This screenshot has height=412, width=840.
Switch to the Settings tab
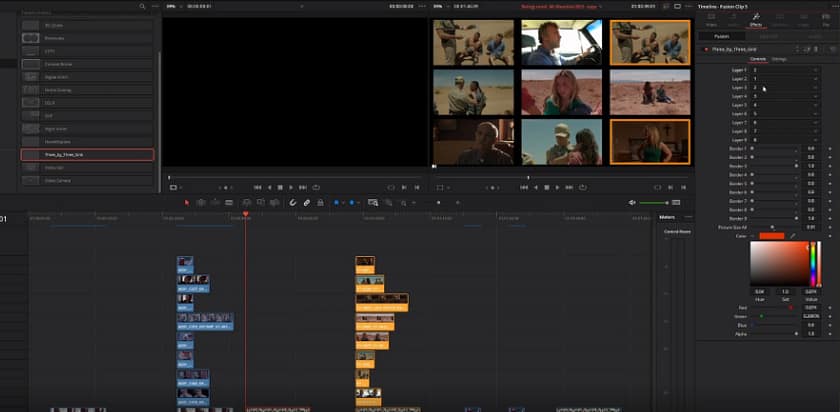pos(779,59)
